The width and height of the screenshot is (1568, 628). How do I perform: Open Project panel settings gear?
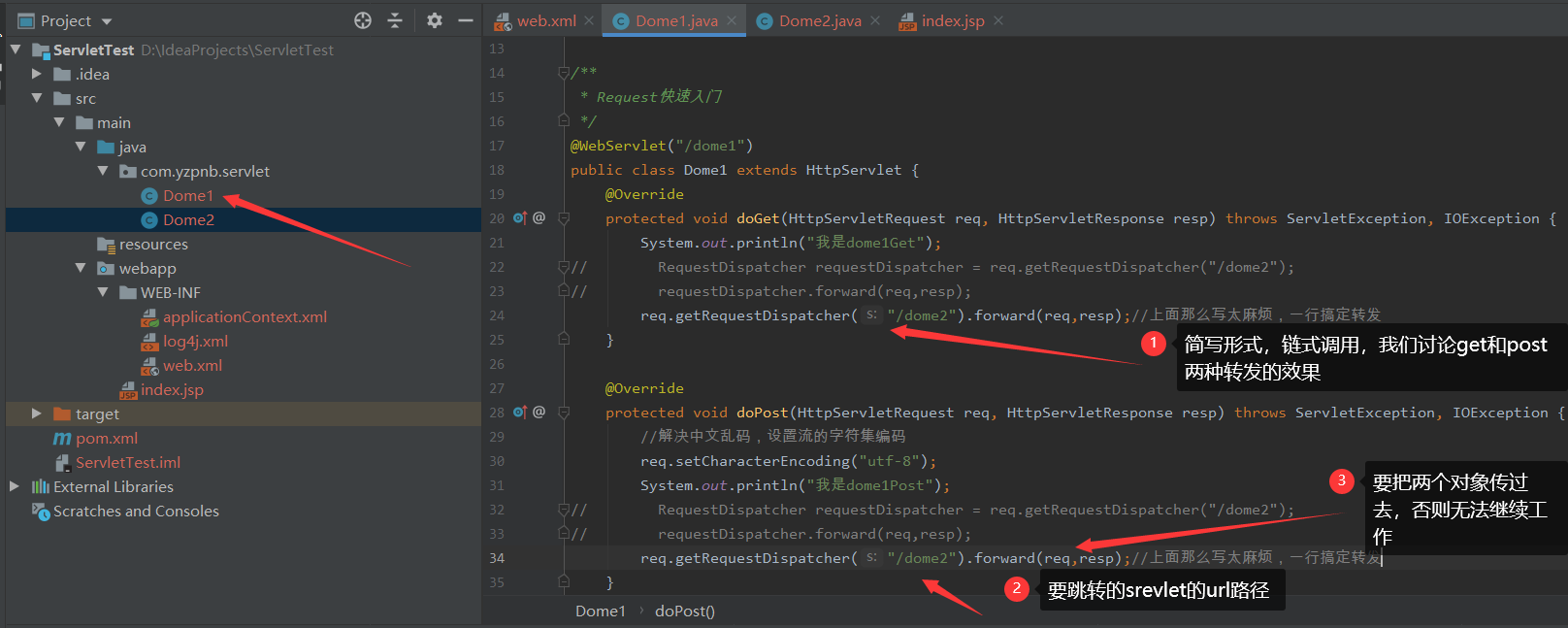[x=435, y=20]
